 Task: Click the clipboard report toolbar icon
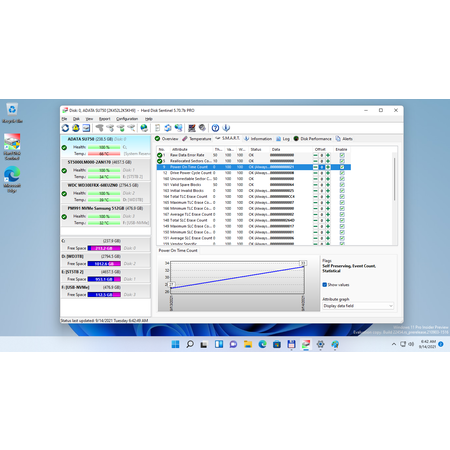coord(157,128)
